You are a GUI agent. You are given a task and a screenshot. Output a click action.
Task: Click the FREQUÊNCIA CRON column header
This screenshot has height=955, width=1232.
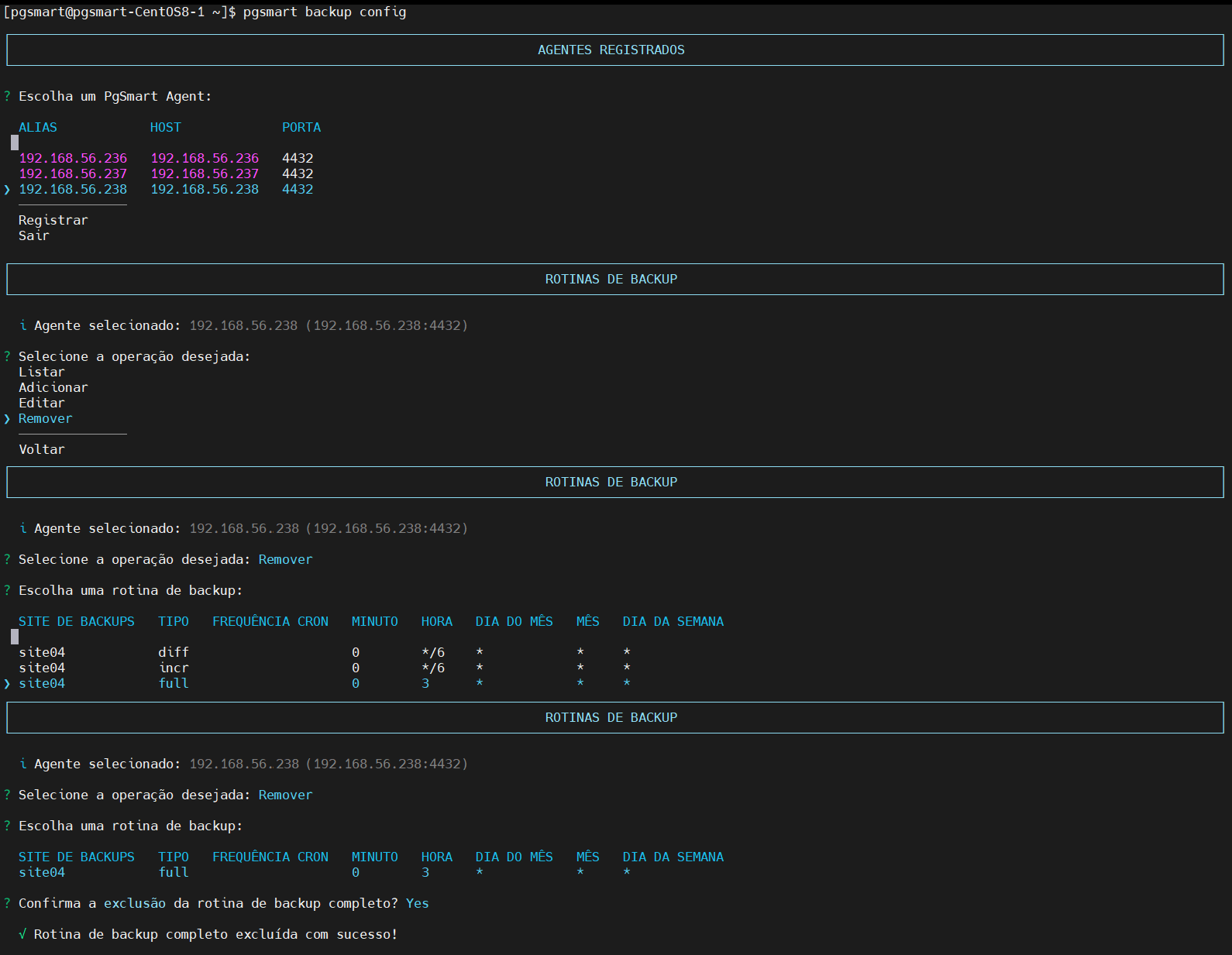270,621
